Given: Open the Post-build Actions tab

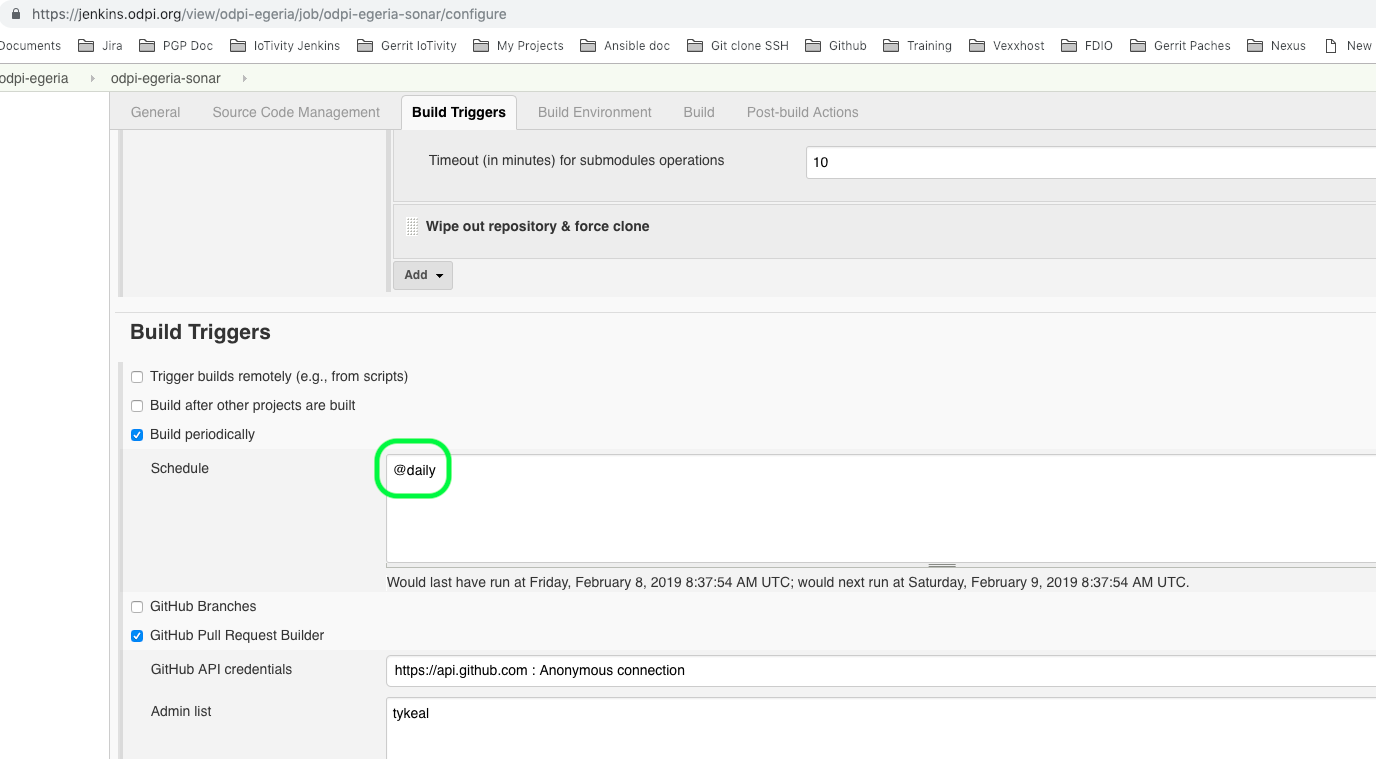Looking at the screenshot, I should pyautogui.click(x=802, y=112).
